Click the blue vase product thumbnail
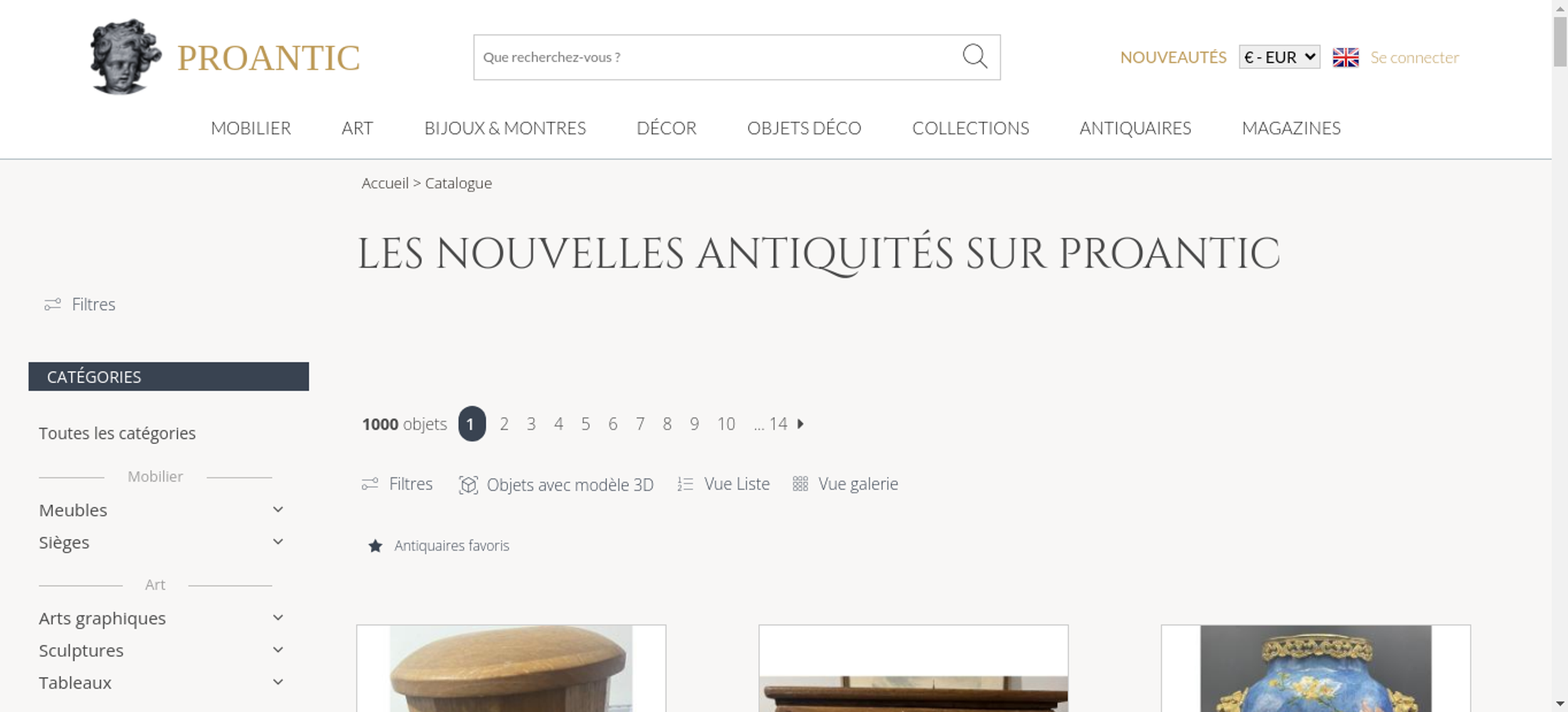This screenshot has height=712, width=1568. [x=1316, y=668]
